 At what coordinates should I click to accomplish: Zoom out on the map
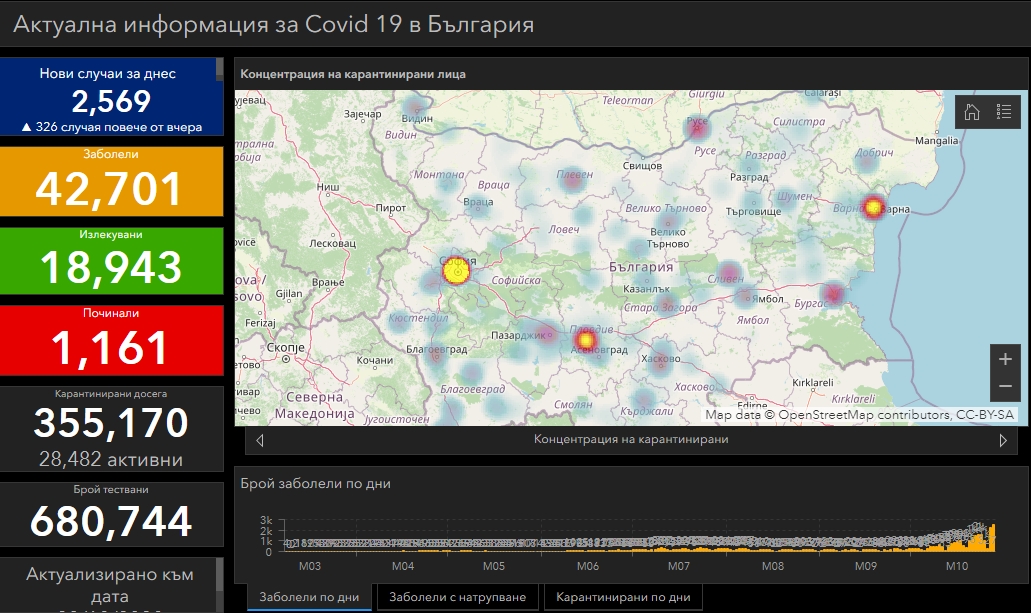click(x=1005, y=386)
